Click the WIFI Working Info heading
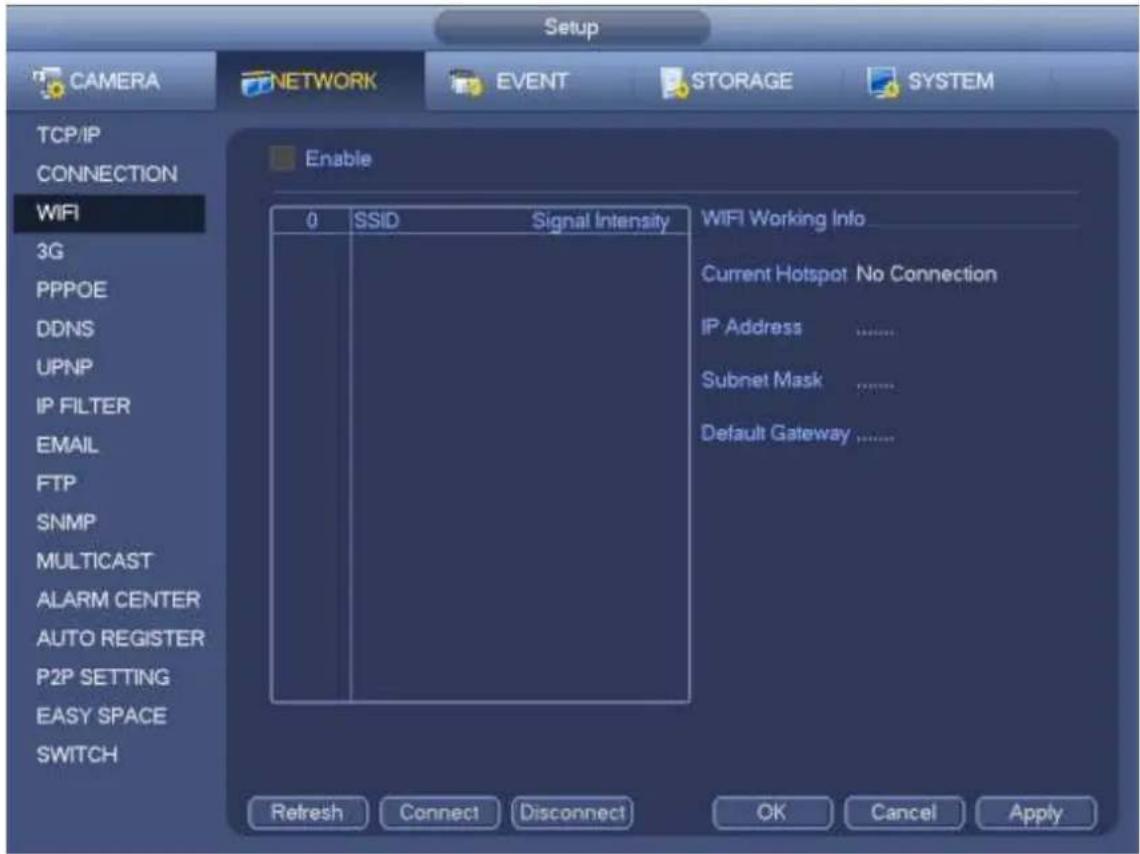The height and width of the screenshot is (854, 1140). 783,218
